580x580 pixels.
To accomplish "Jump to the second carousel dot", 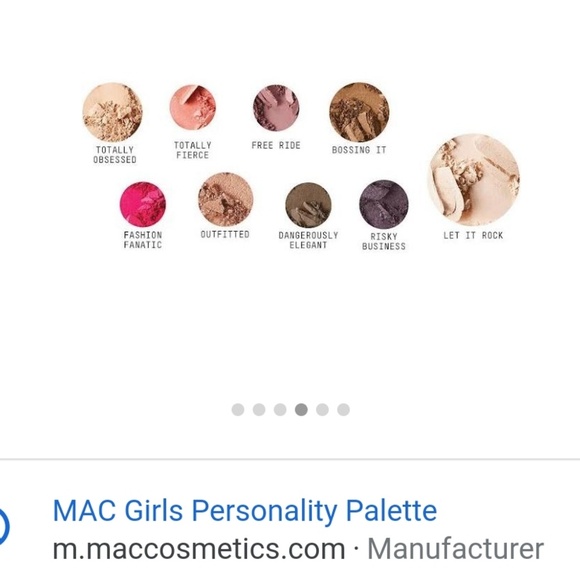I will [x=259, y=409].
